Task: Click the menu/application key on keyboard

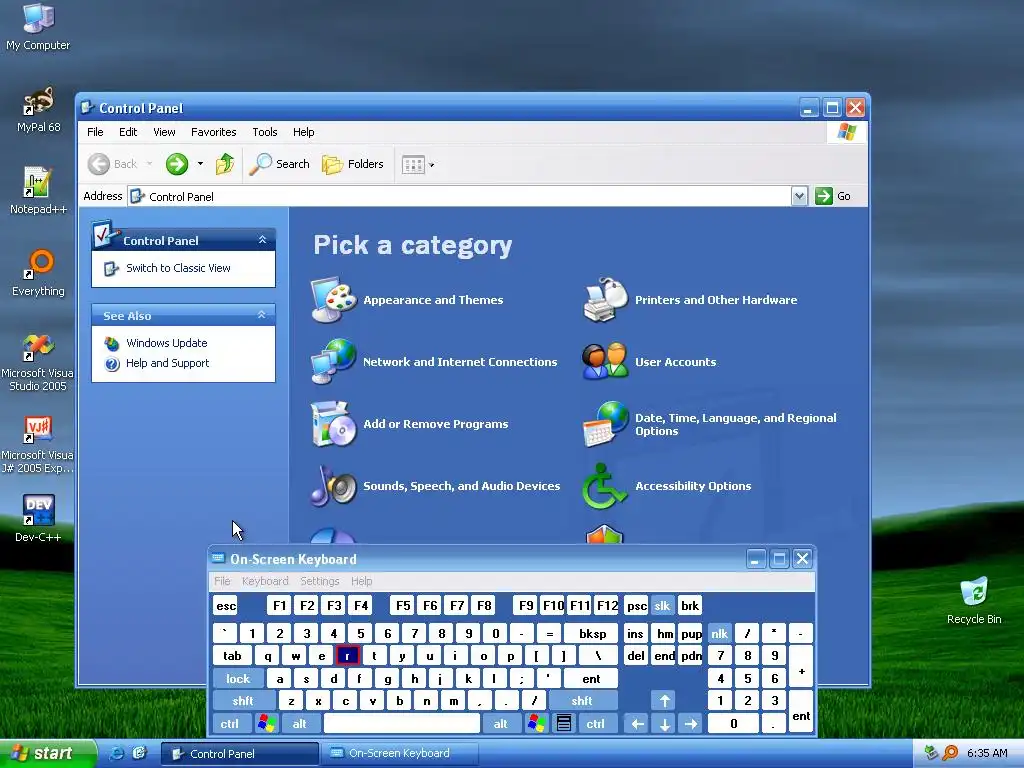Action: coord(564,724)
